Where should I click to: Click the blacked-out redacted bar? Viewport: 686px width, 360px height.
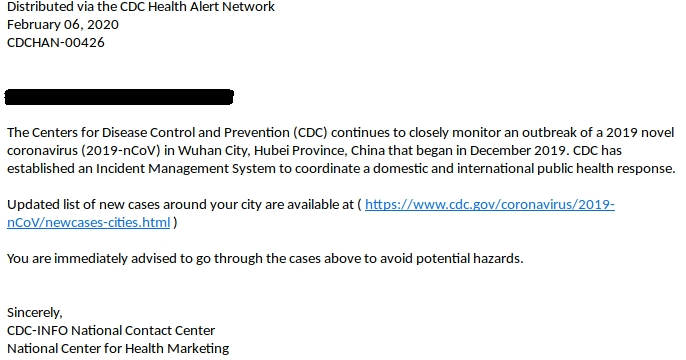coord(119,97)
